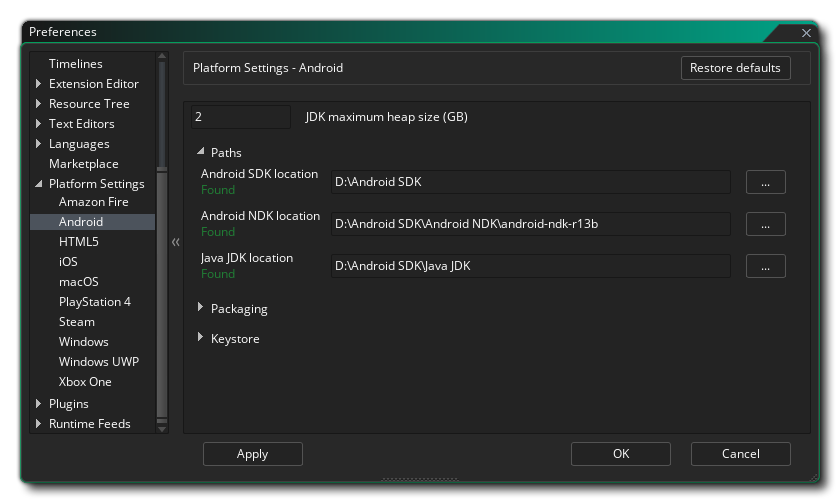Click the Cancel button
This screenshot has height=503, width=840.
point(741,454)
